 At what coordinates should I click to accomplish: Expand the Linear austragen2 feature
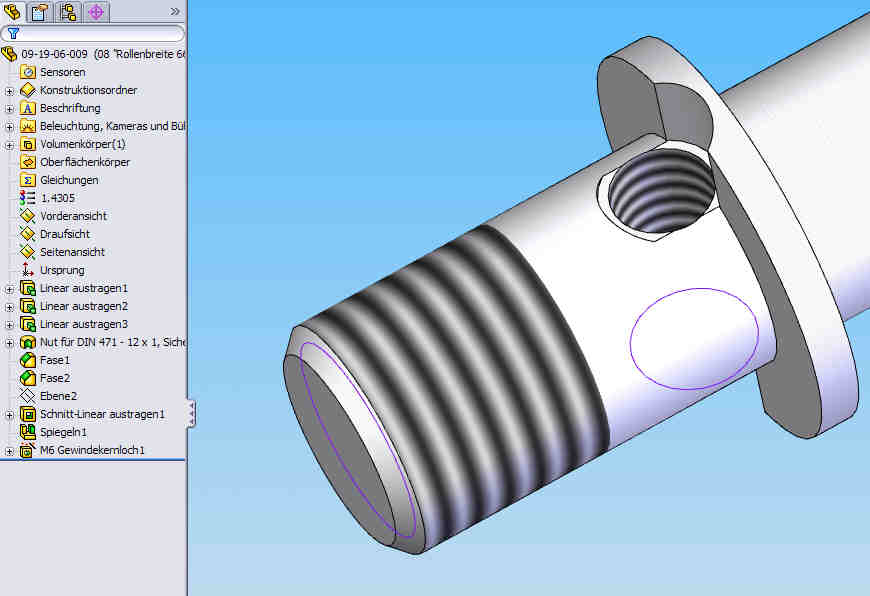click(x=9, y=307)
